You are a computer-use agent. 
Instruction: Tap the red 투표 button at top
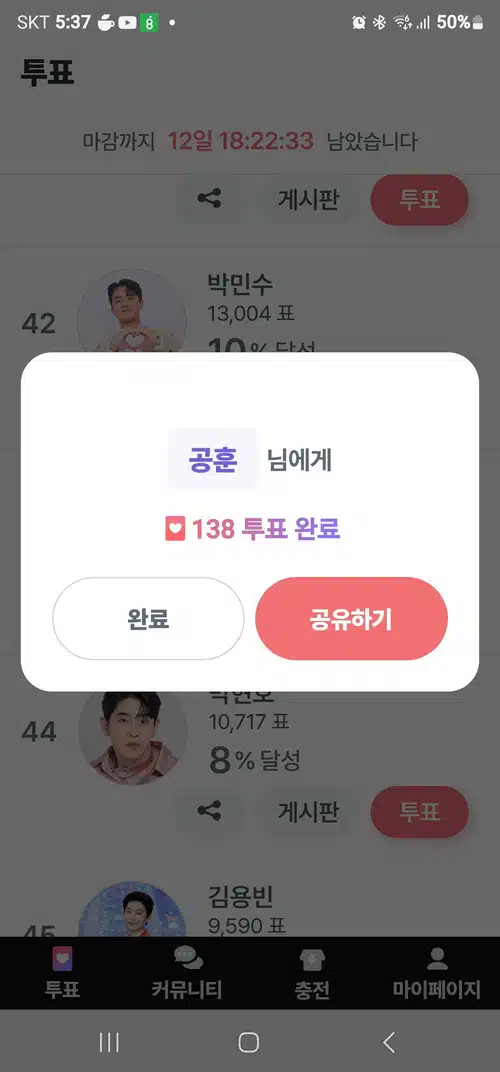point(419,200)
